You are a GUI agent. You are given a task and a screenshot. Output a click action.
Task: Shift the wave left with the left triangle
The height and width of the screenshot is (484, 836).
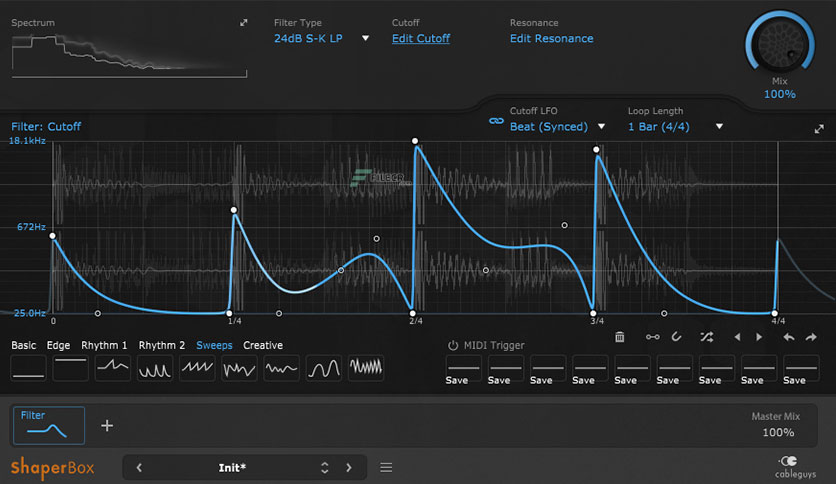point(737,338)
